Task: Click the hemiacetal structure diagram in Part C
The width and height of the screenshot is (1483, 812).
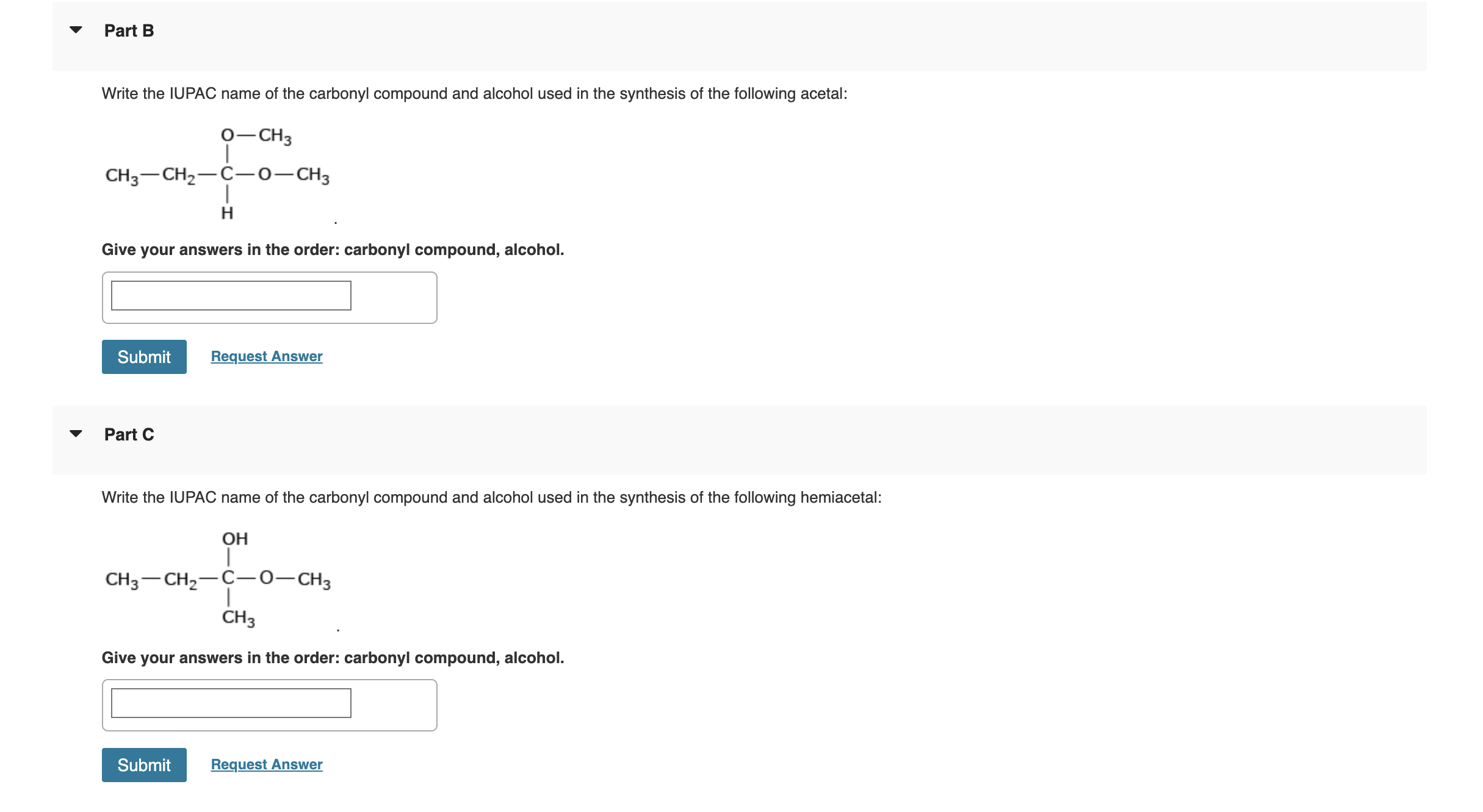Action: pyautogui.click(x=217, y=580)
